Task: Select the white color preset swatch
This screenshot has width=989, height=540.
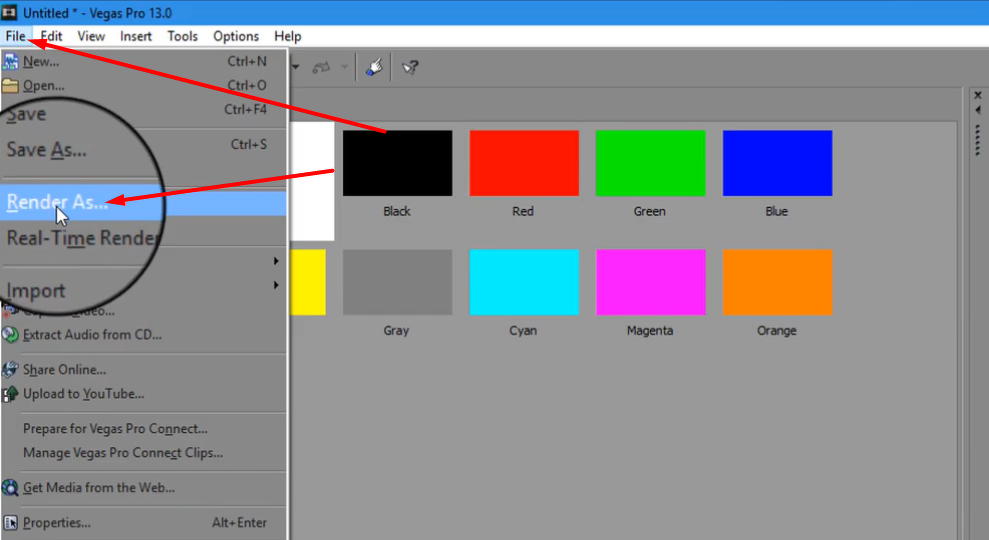Action: click(312, 181)
